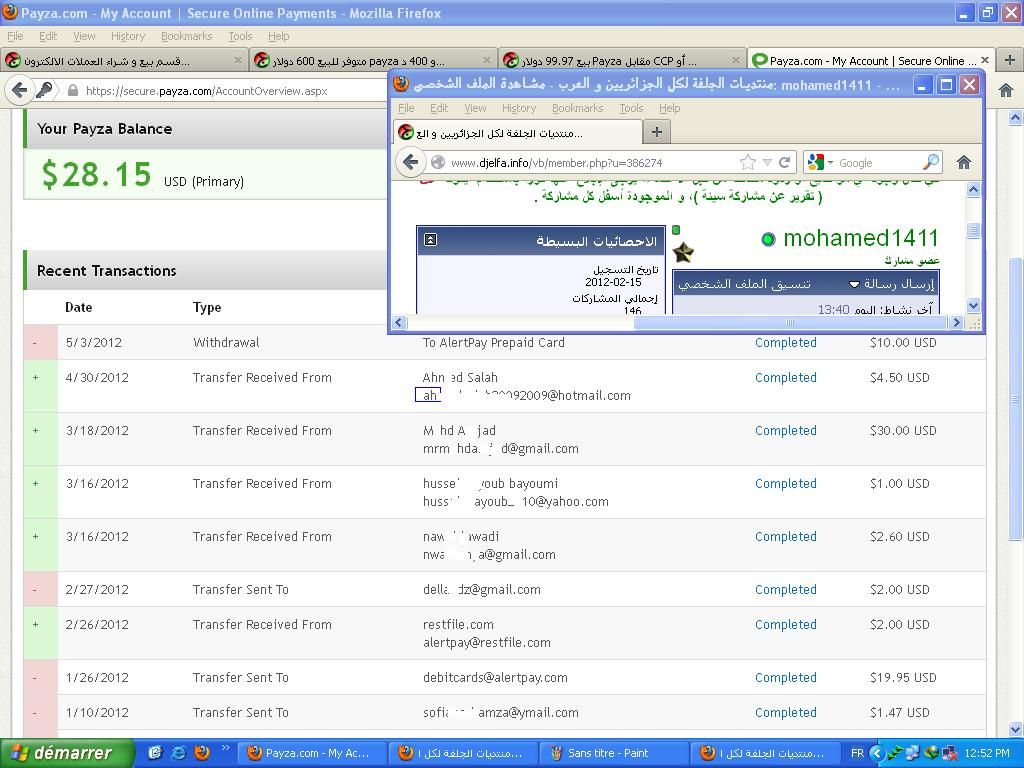Image resolution: width=1024 pixels, height=768 pixels.
Task: Click the Date column header
Action: [x=78, y=307]
